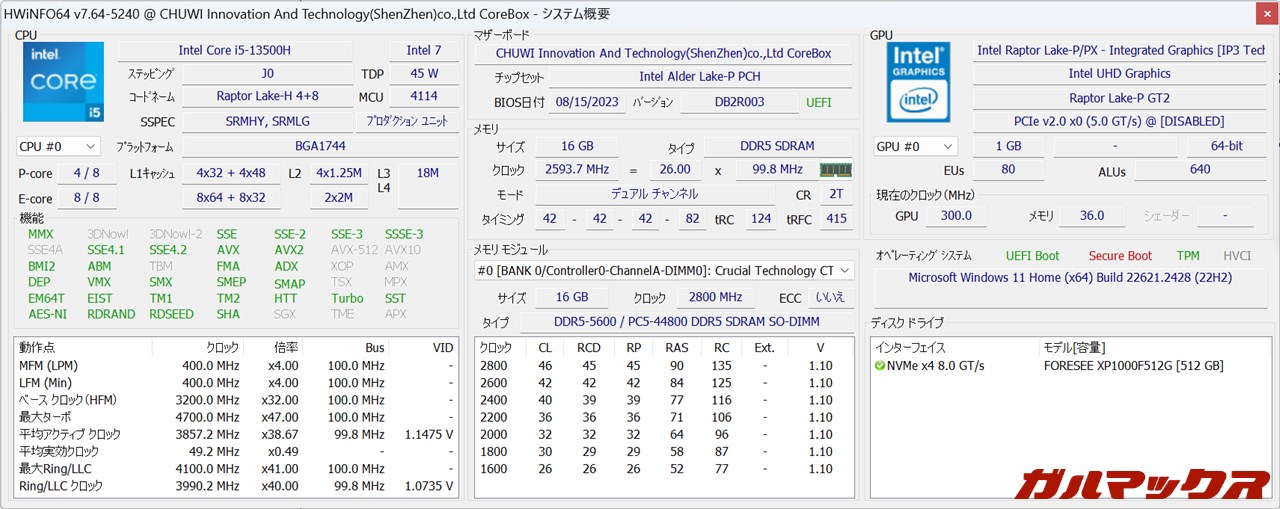Select the Raptor Lake-H 4+8 codename field
This screenshot has width=1280, height=509.
pyautogui.click(x=267, y=97)
